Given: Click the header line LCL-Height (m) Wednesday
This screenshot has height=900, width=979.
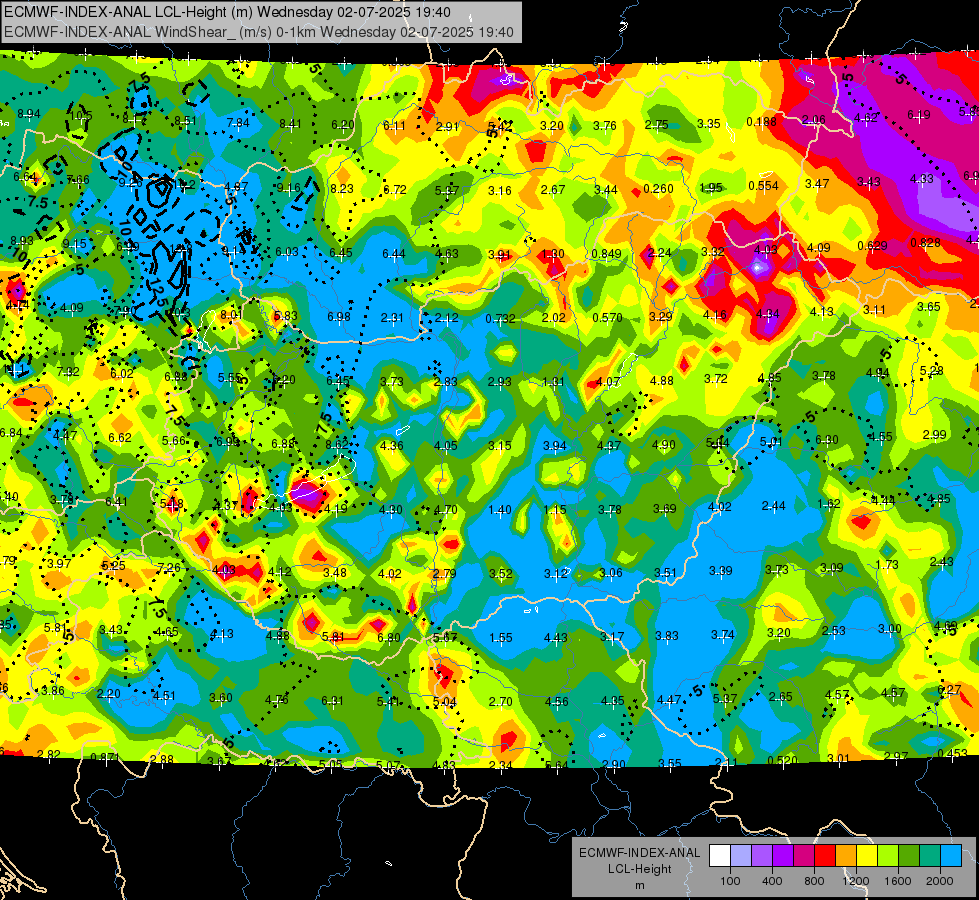Looking at the screenshot, I should click(227, 12).
